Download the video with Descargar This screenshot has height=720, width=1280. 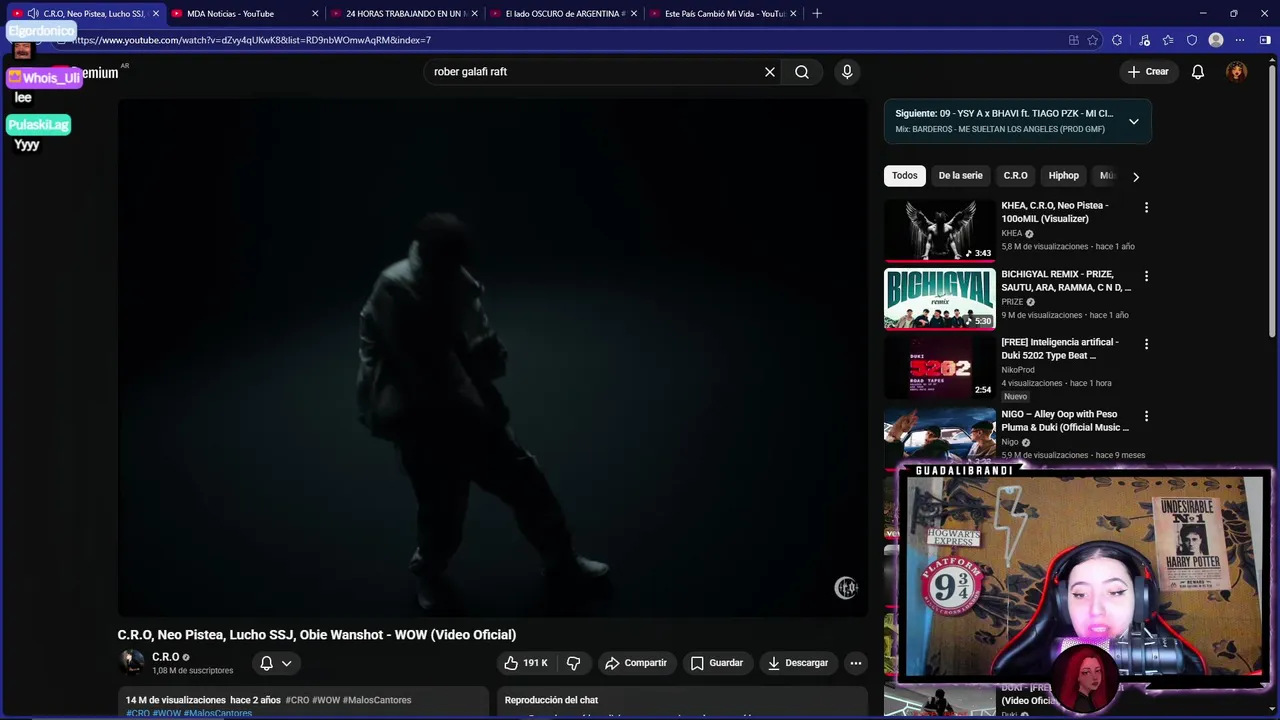pyautogui.click(x=798, y=663)
